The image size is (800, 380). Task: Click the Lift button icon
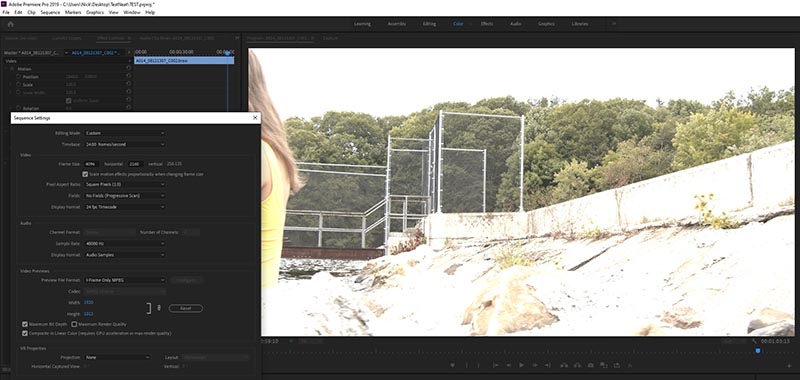point(564,365)
